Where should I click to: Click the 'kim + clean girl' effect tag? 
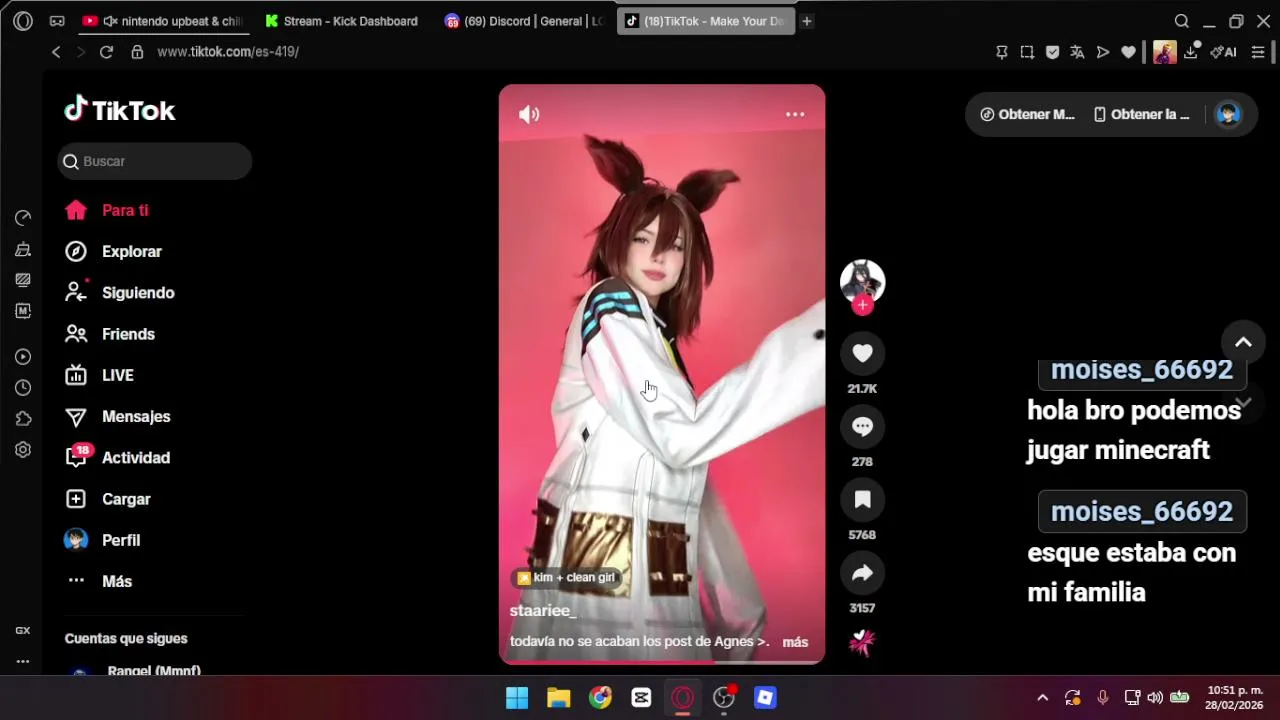pos(566,577)
